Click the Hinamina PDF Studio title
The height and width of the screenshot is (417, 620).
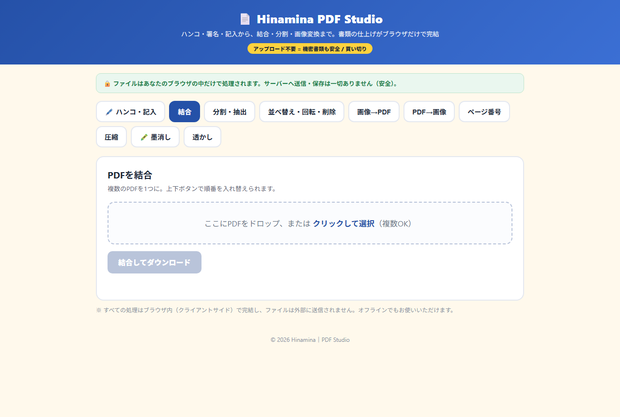coord(319,19)
